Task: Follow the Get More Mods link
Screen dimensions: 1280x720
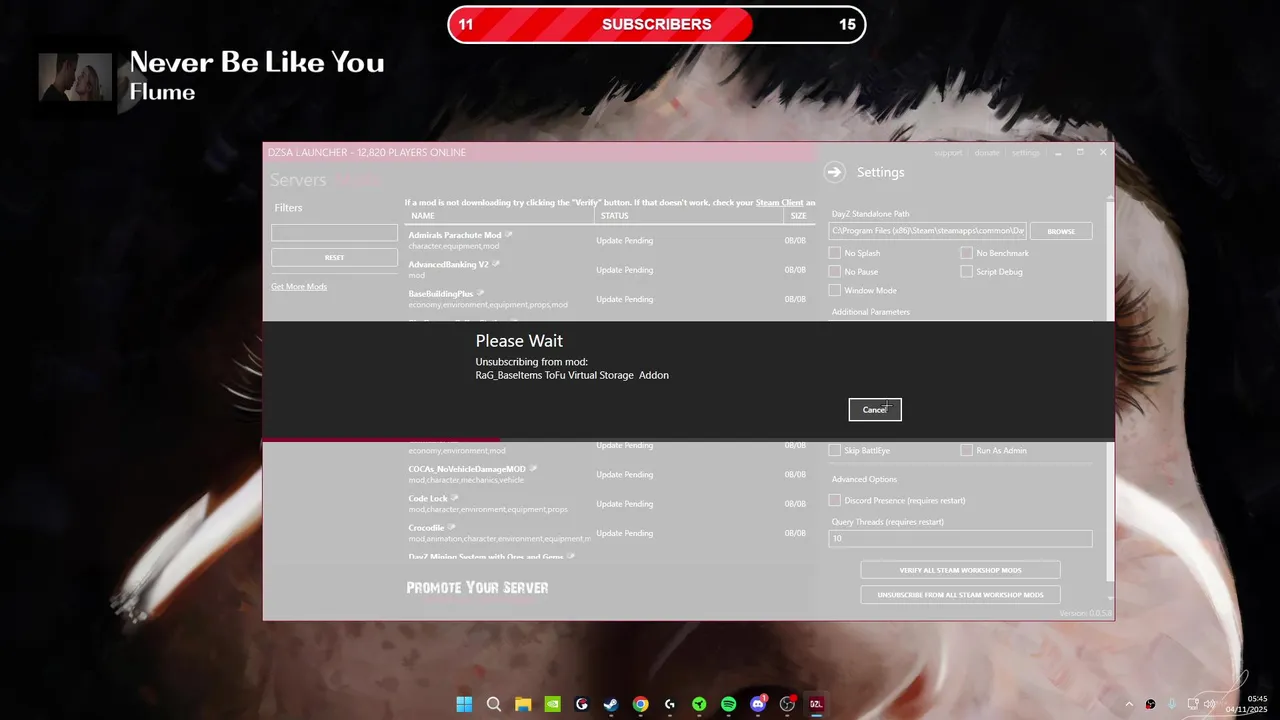Action: 299,287
